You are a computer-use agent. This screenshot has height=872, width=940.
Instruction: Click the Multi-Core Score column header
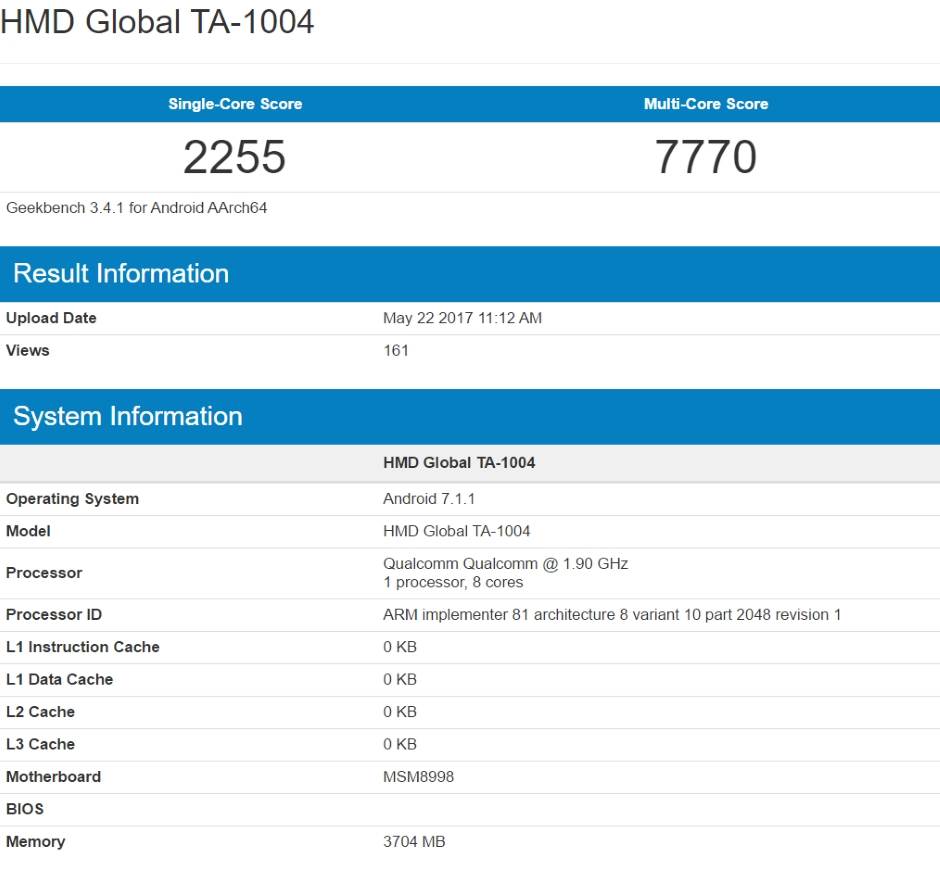(x=706, y=104)
